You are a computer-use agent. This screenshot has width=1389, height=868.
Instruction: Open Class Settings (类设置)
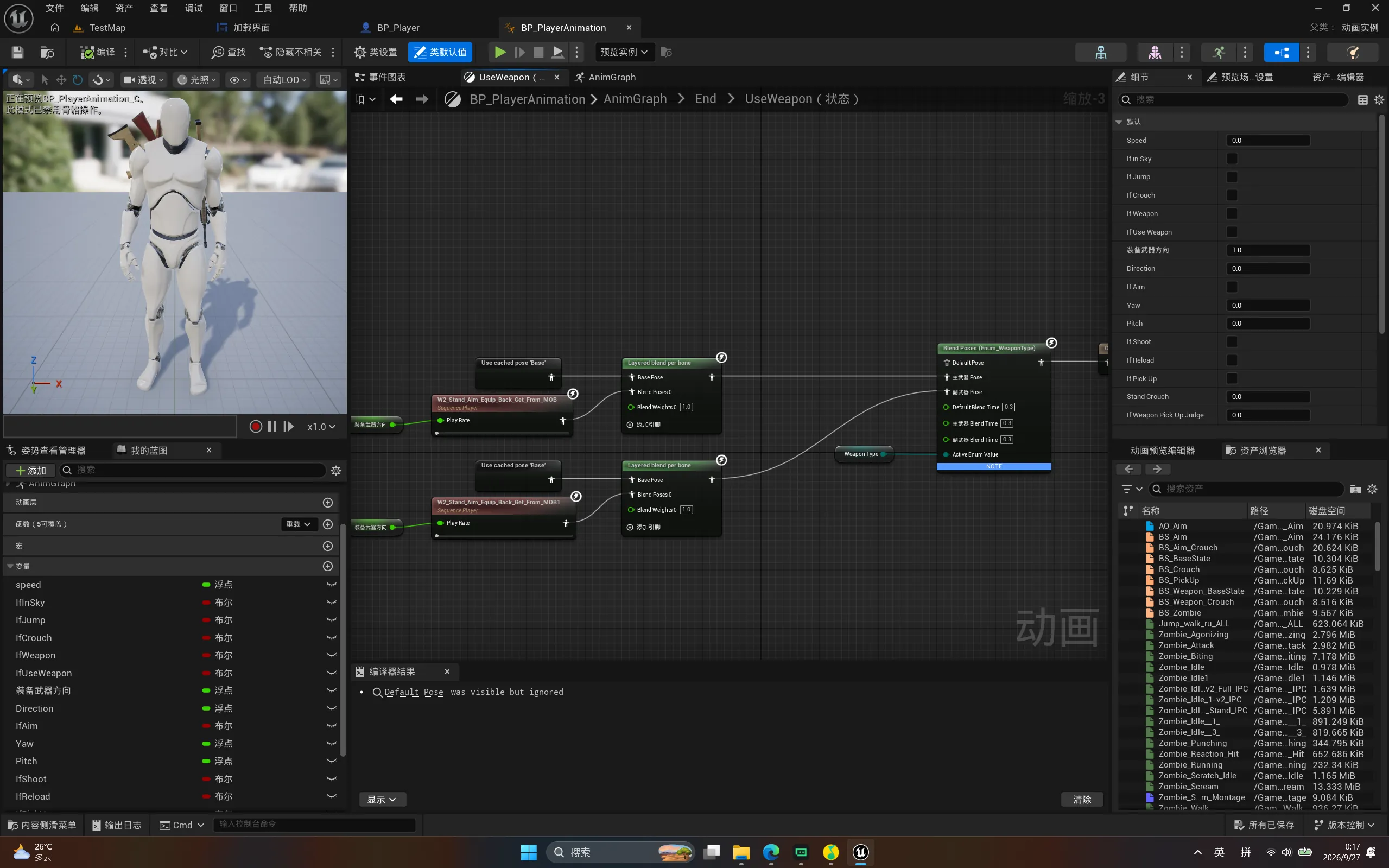click(376, 52)
